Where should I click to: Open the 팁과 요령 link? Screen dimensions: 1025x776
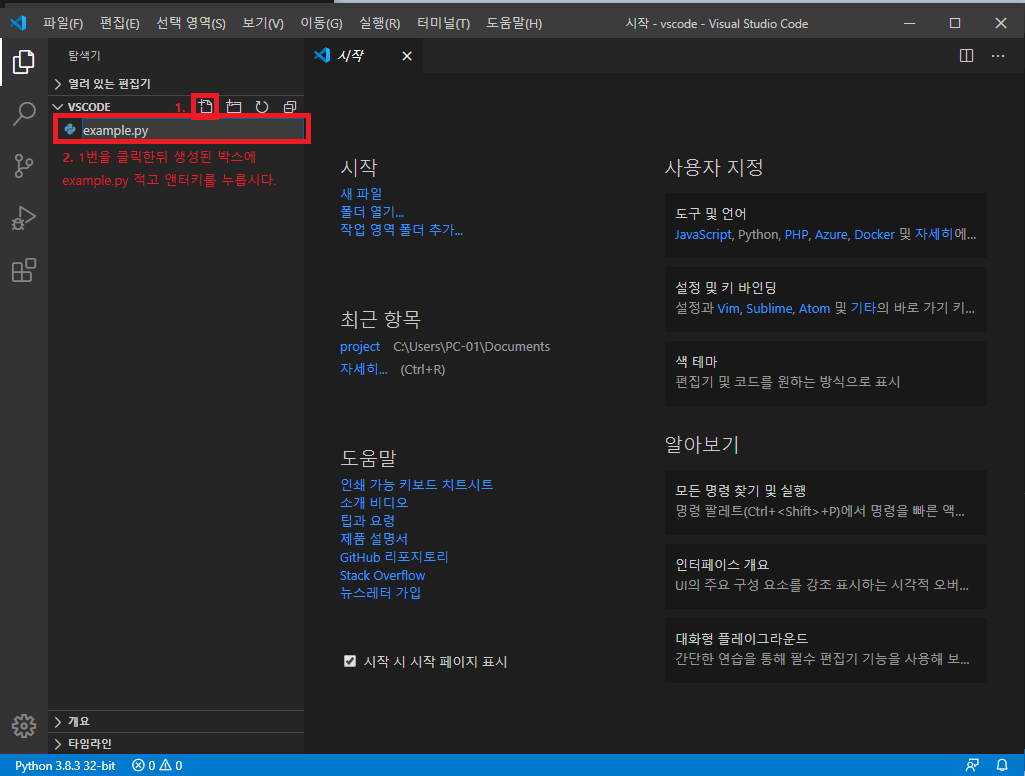[x=367, y=520]
